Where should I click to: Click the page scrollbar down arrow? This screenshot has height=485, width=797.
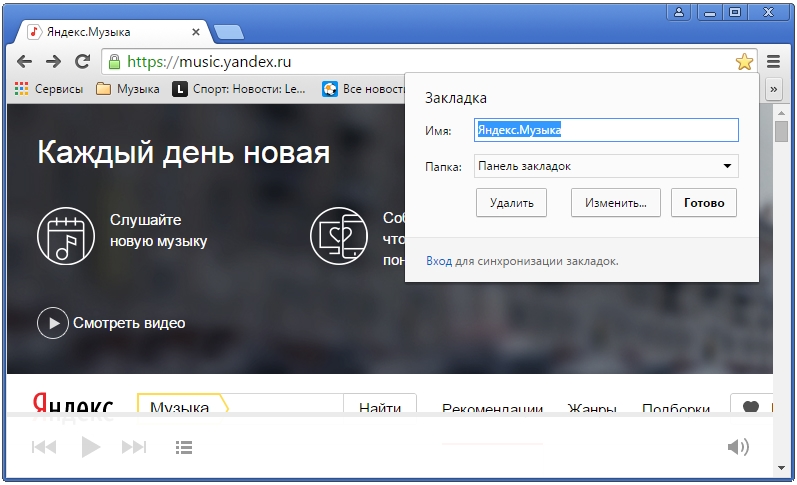781,468
